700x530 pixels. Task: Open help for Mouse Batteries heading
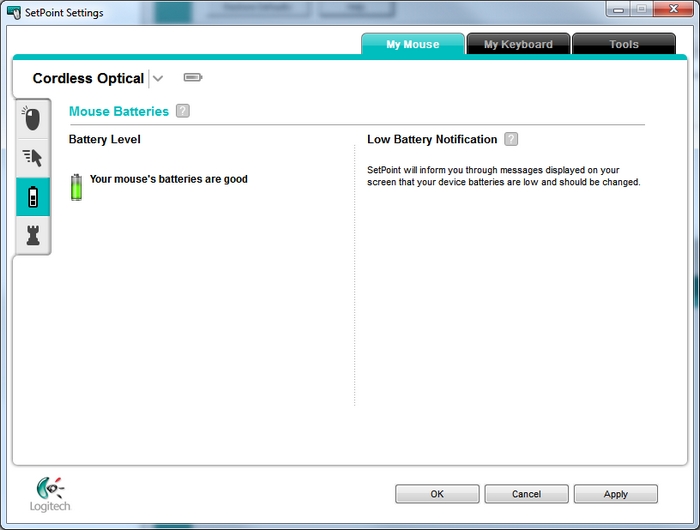(x=183, y=111)
